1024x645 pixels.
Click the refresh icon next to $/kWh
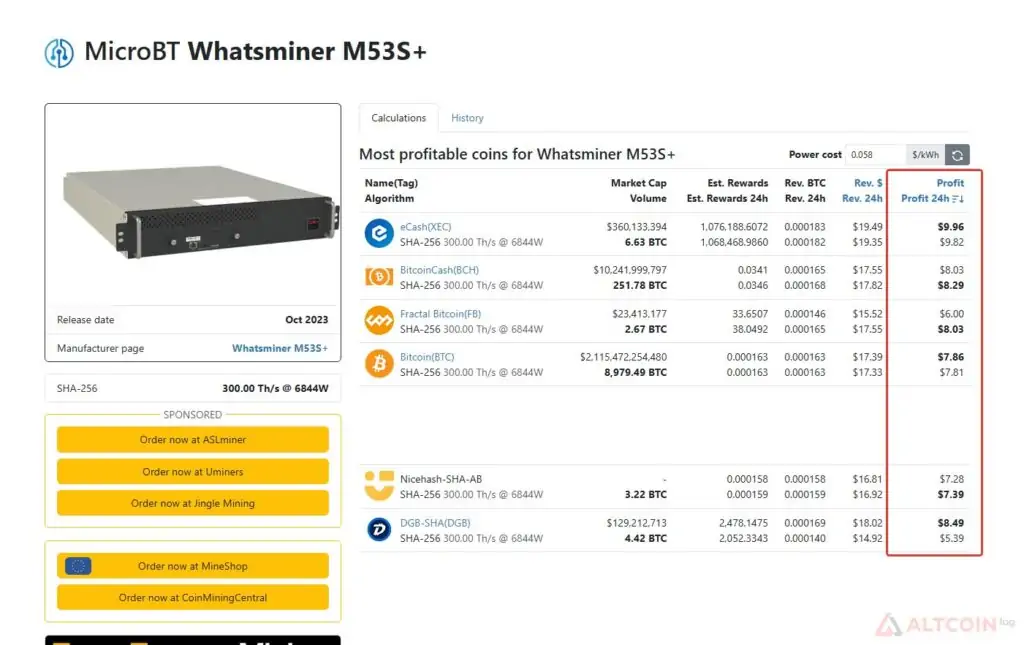pyautogui.click(x=957, y=155)
